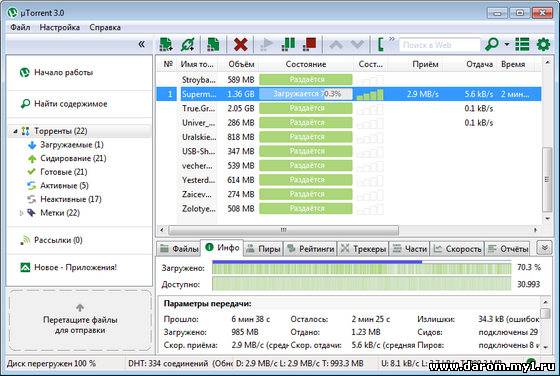This screenshot has width=560, height=376.
Task: Switch to the Рейтинги tab
Action: pos(311,249)
